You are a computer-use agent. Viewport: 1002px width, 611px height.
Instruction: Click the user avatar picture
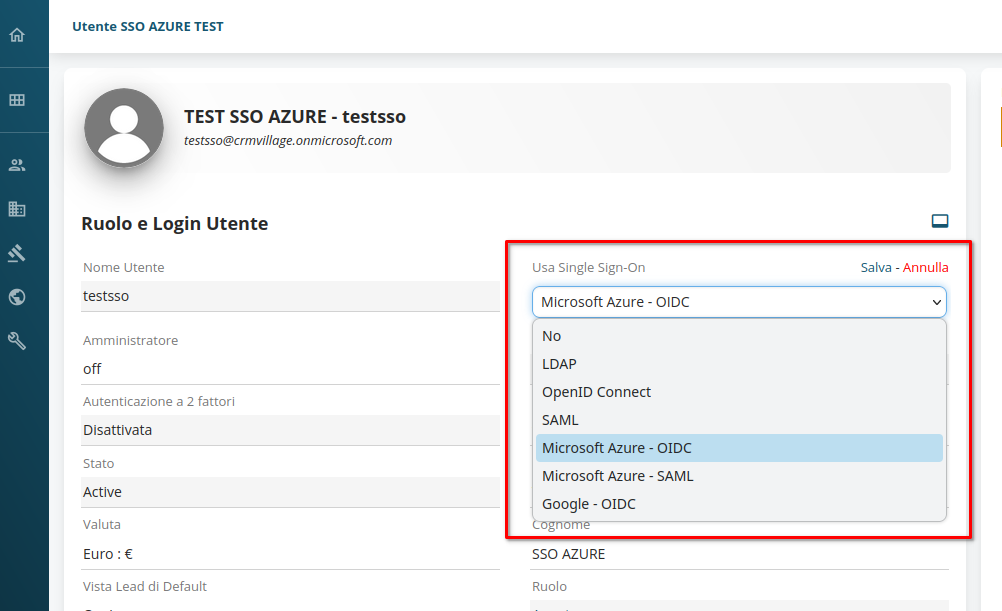(124, 128)
